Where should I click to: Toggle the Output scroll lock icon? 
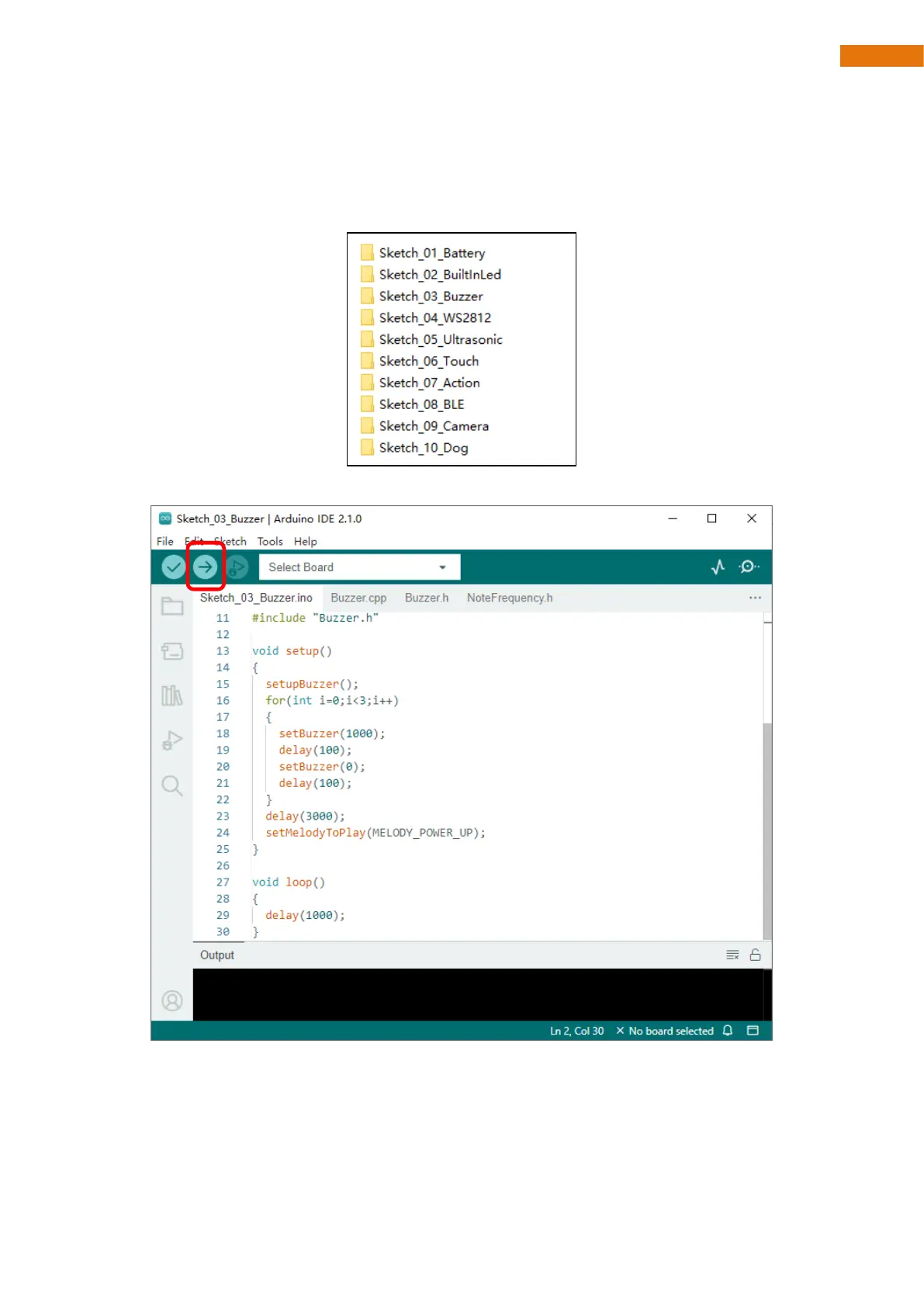point(755,955)
